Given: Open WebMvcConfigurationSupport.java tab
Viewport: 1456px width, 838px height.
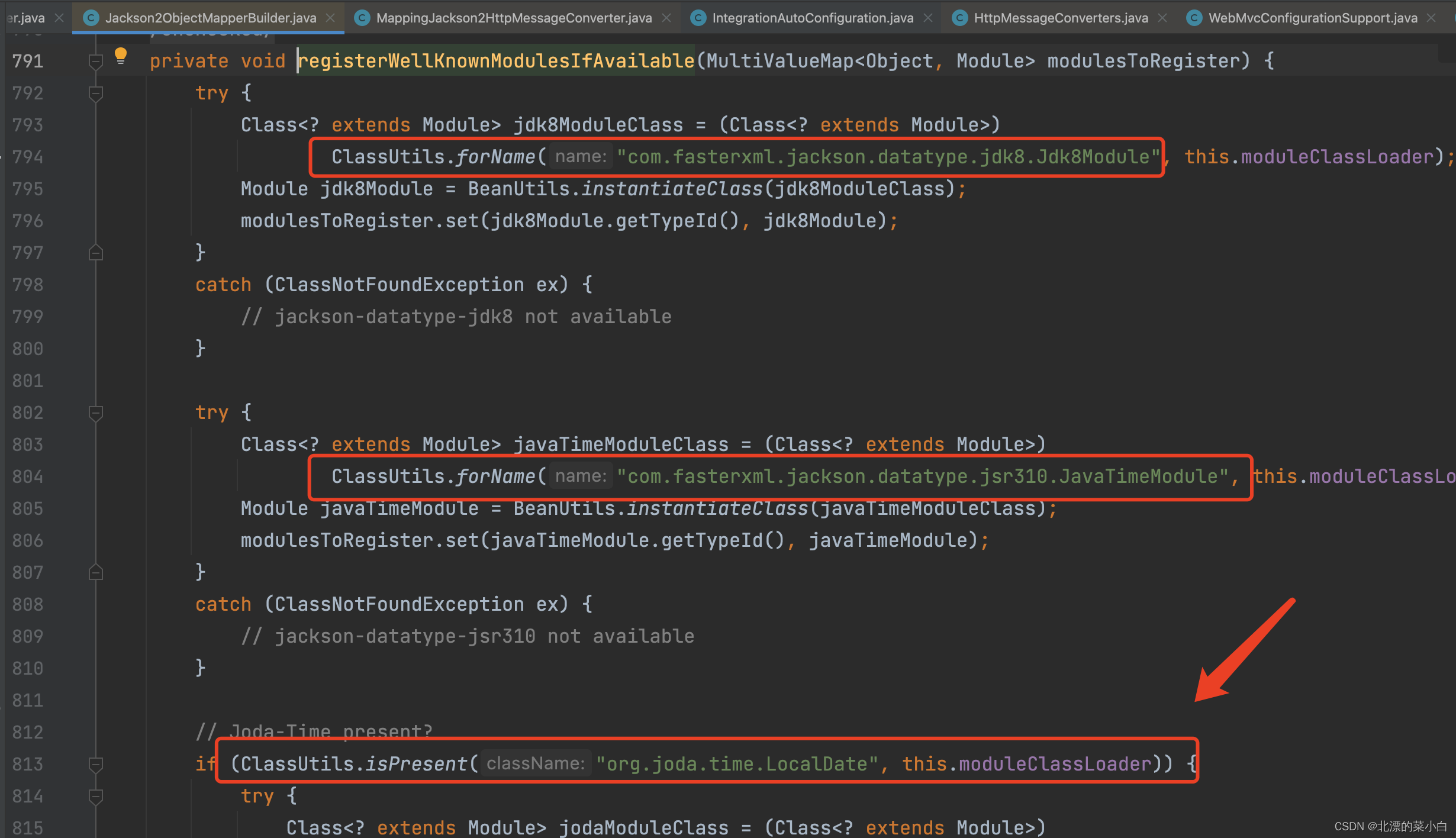Looking at the screenshot, I should tap(1313, 18).
